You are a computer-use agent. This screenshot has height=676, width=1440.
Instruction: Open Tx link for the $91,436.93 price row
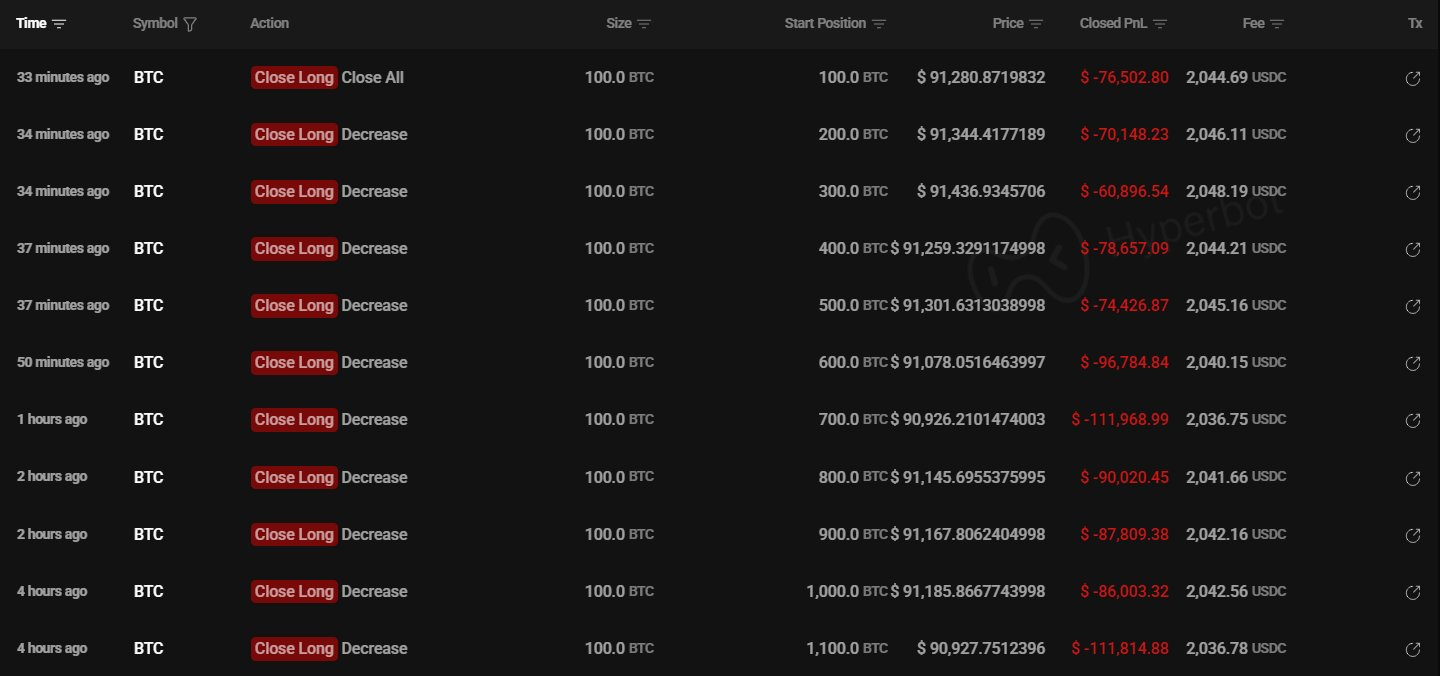(1413, 192)
